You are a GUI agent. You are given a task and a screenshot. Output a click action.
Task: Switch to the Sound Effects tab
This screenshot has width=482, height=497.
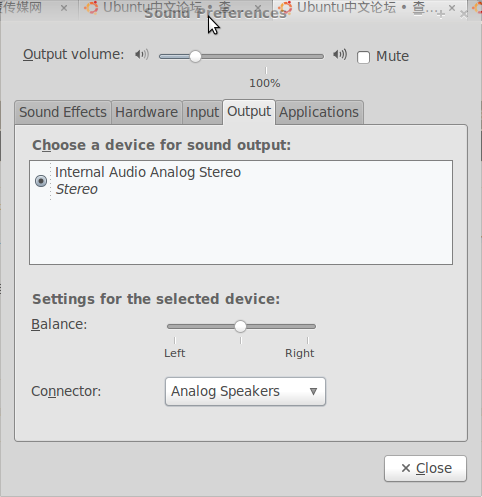(63, 112)
